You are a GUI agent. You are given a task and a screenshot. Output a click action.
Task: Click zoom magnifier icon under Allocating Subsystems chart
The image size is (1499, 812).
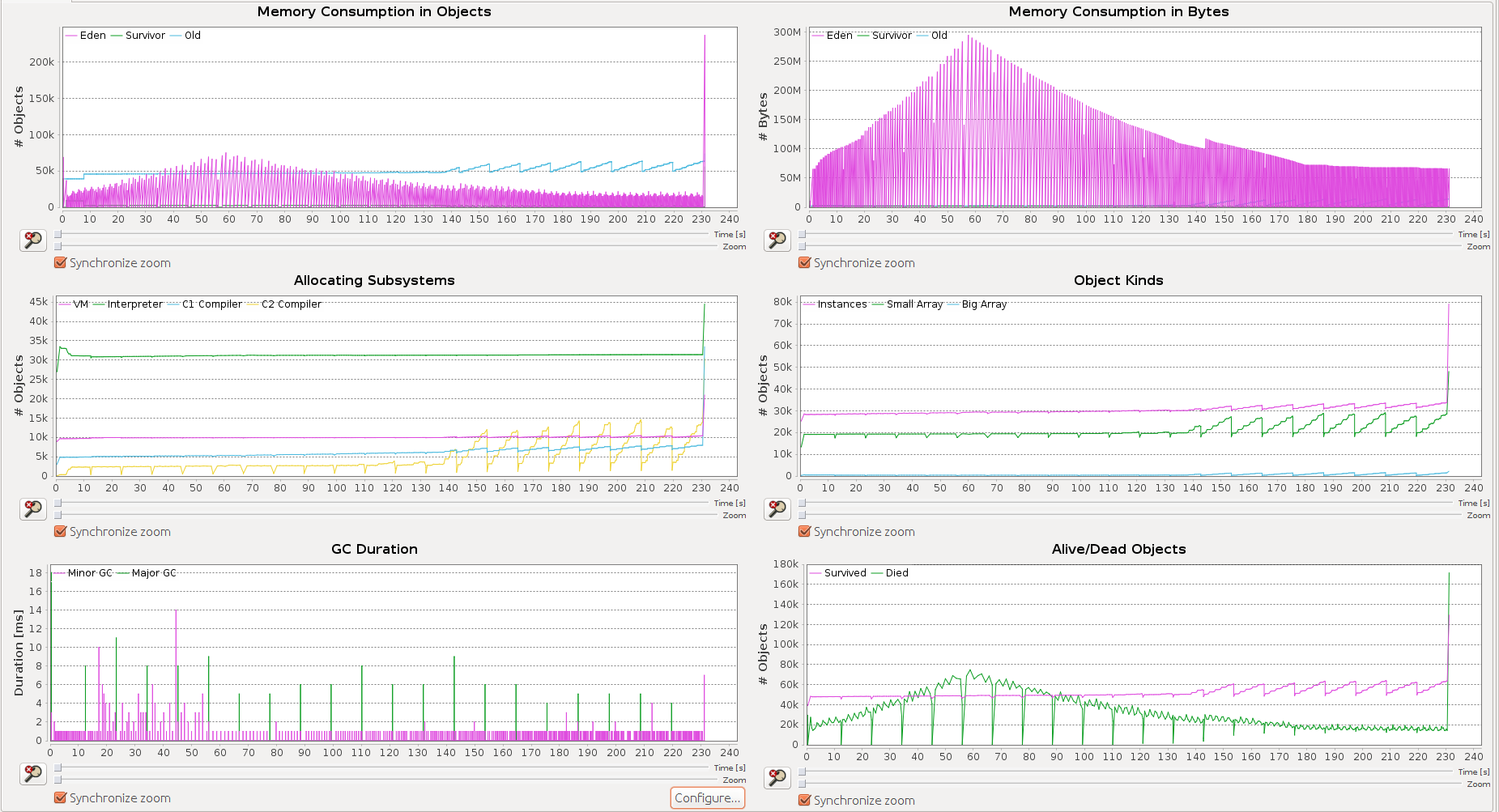(x=33, y=509)
